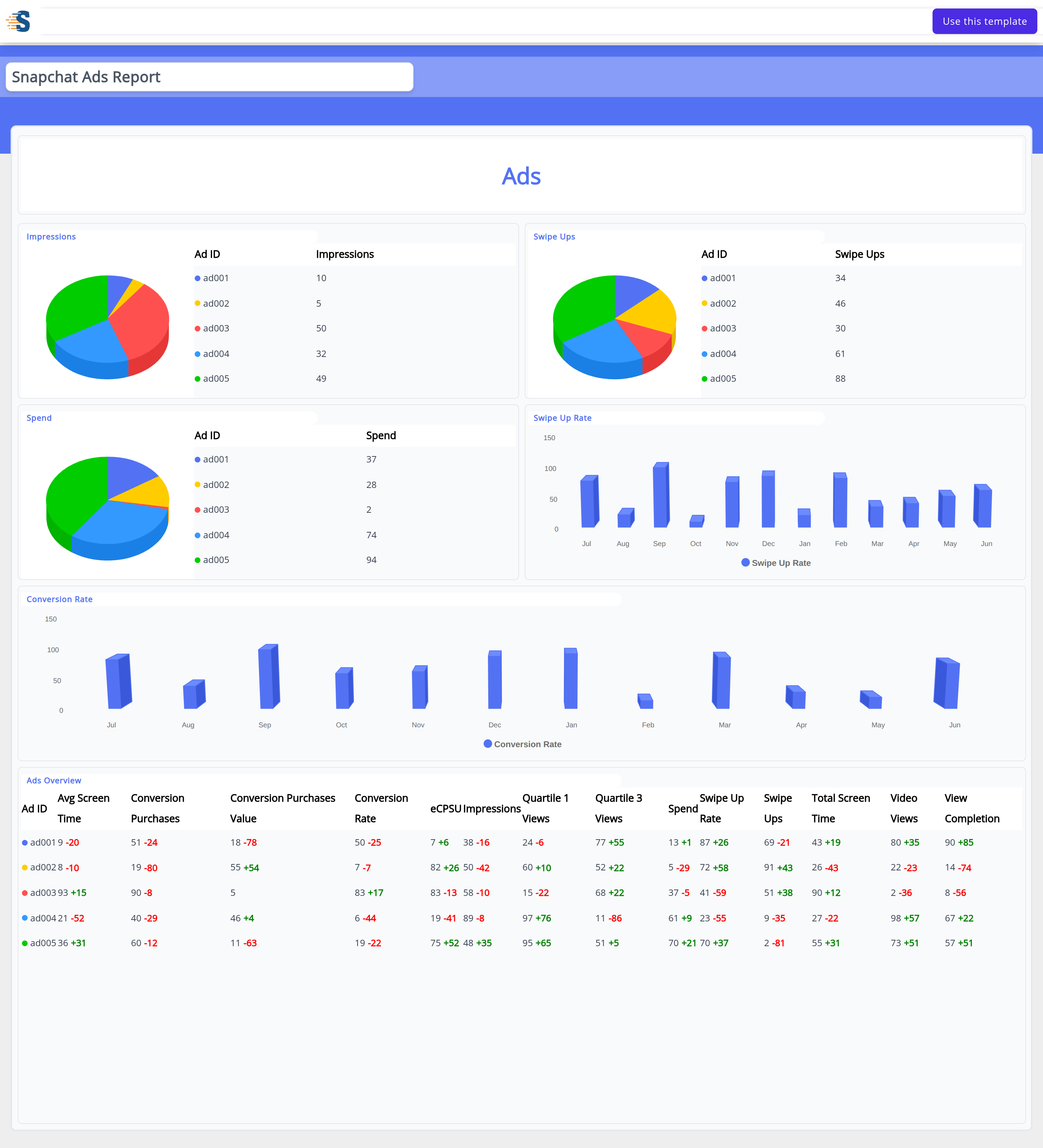Click the value 50 in Impressions table
This screenshot has width=1043, height=1148.
[x=321, y=329]
